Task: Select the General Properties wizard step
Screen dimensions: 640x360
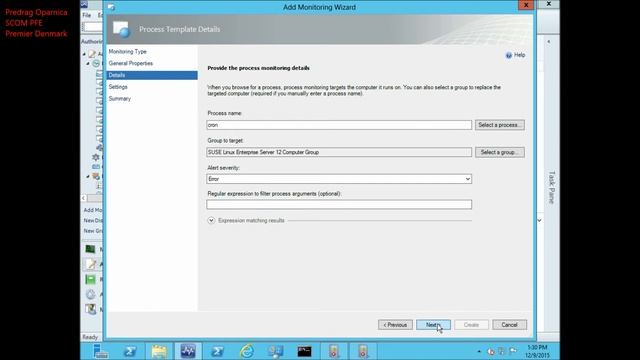Action: pyautogui.click(x=131, y=63)
